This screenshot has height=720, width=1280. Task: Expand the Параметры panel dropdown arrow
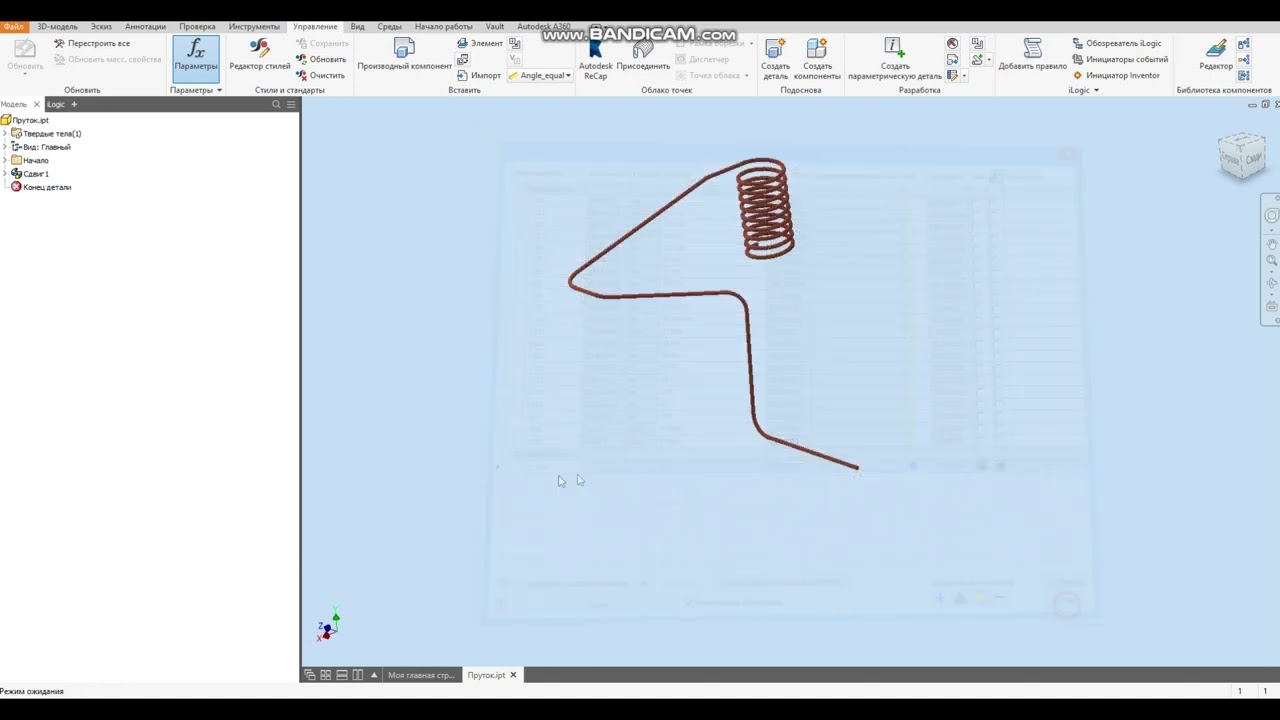219,91
